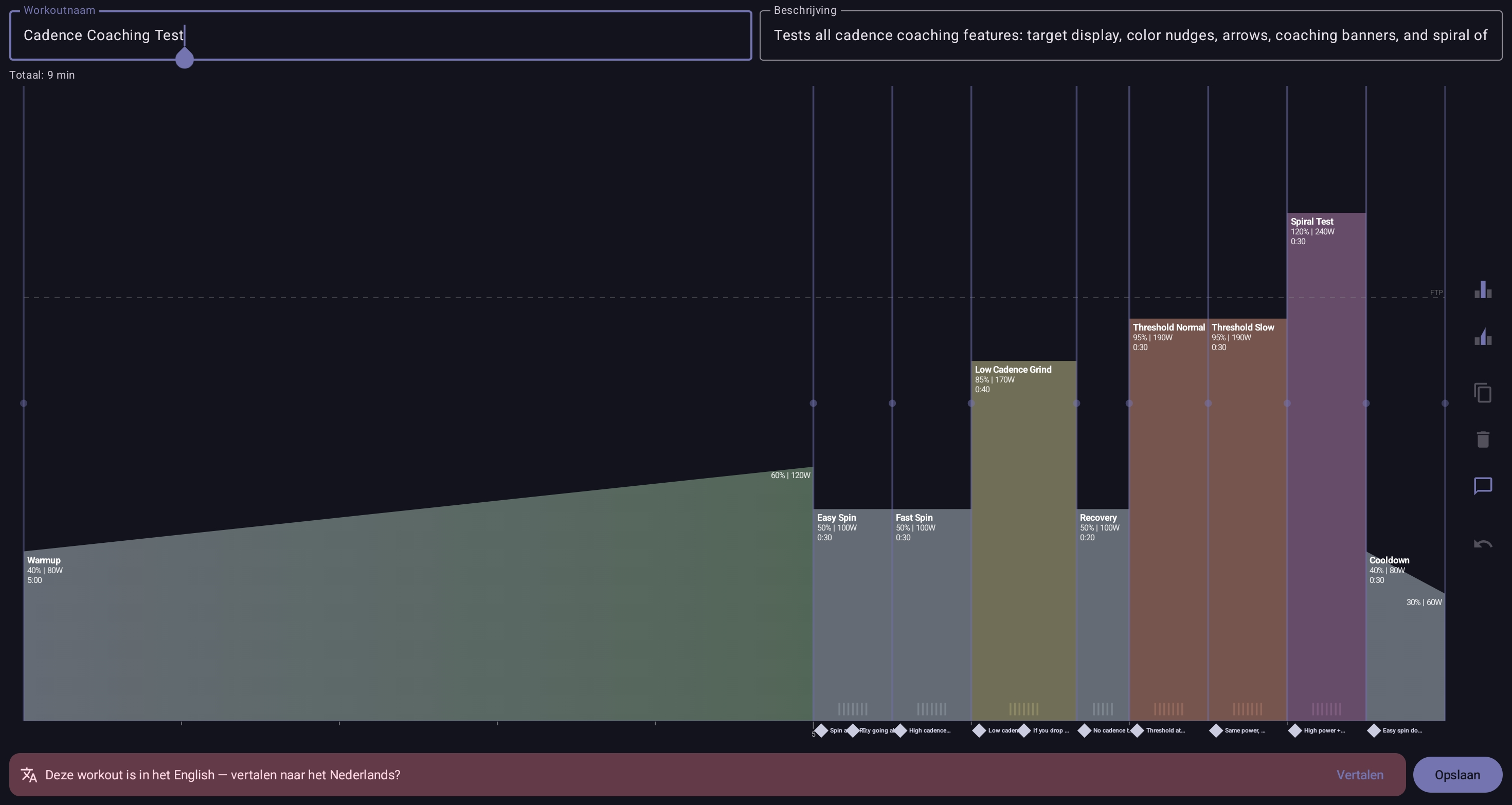Add a ramp block with the ramp-chart icon
1512x805 pixels.
tap(1483, 336)
